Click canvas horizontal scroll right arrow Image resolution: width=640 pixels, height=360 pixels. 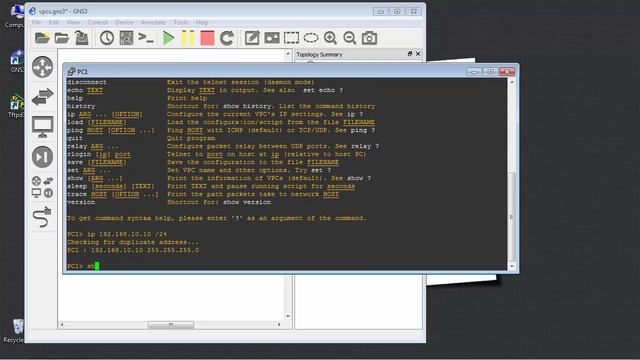pos(279,324)
